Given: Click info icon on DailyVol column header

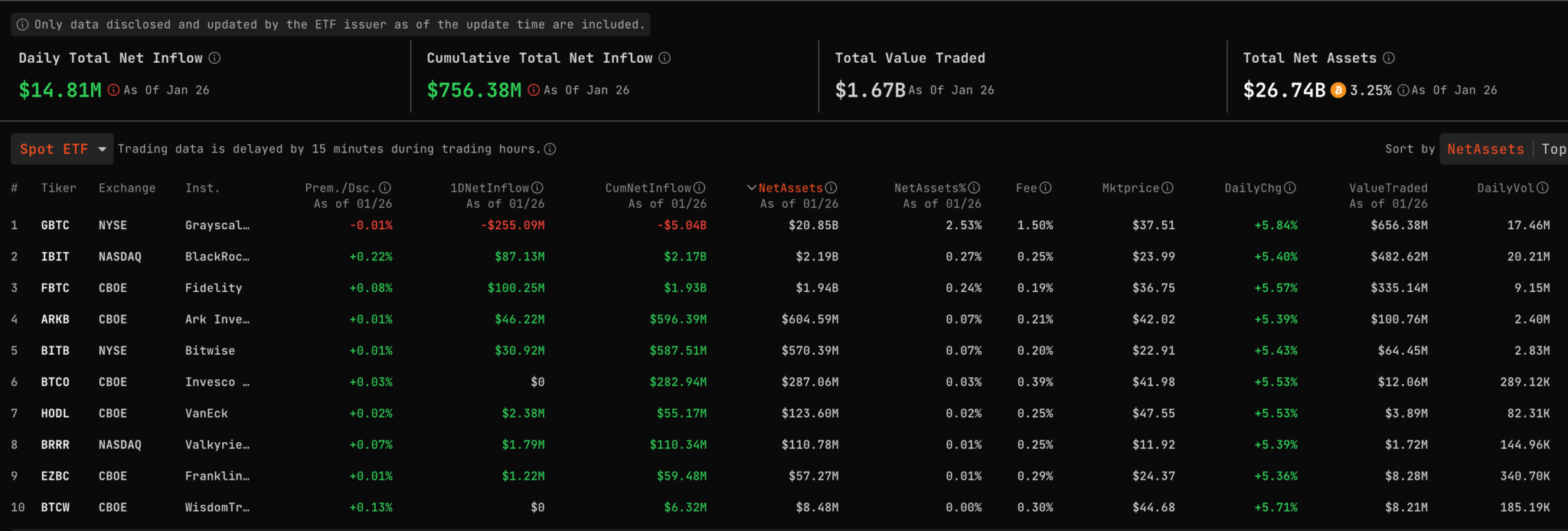Looking at the screenshot, I should (1543, 188).
